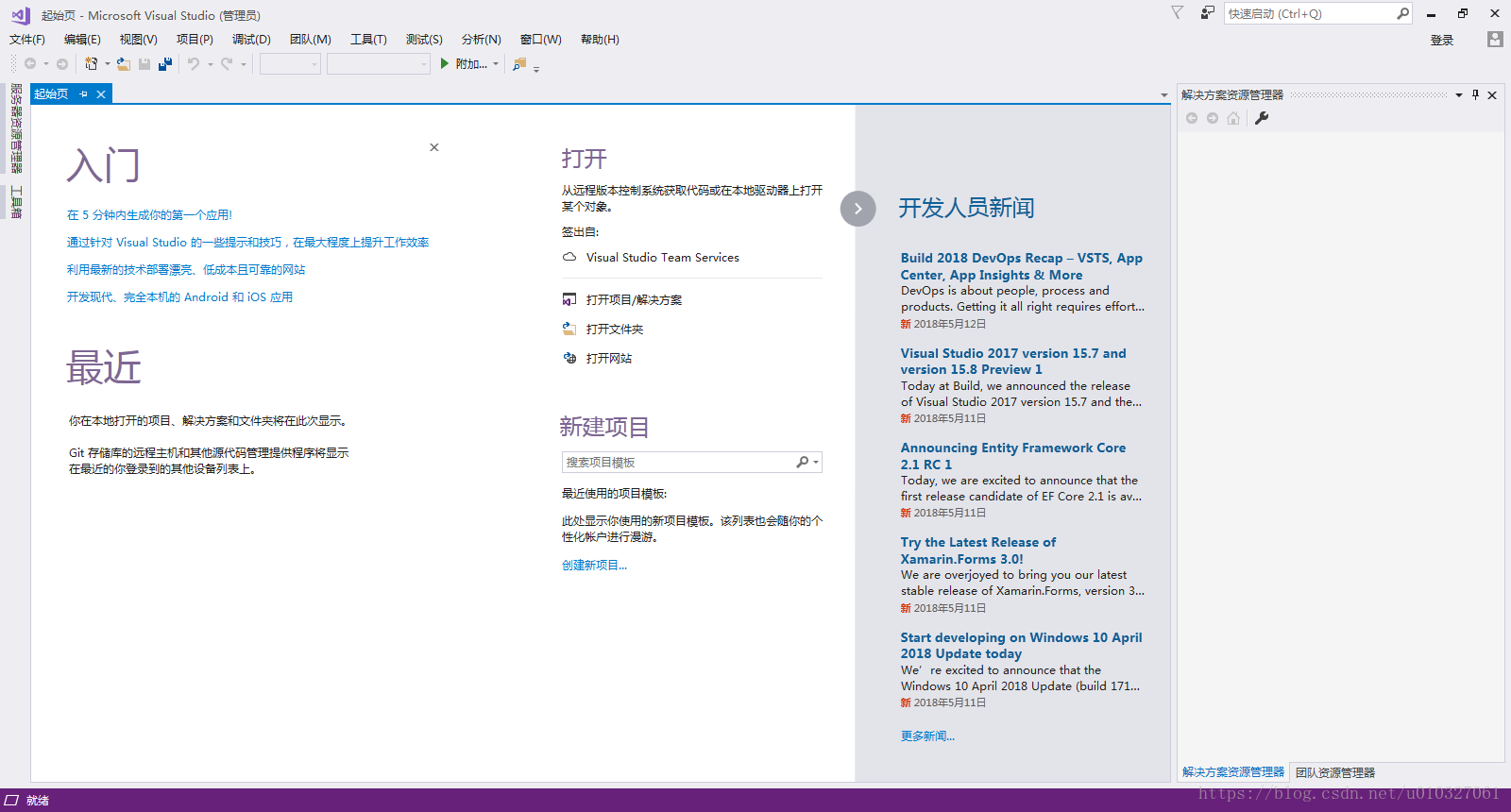Image resolution: width=1511 pixels, height=812 pixels.
Task: Open the Build 2018 DevOps Recap news article
Action: (1022, 266)
